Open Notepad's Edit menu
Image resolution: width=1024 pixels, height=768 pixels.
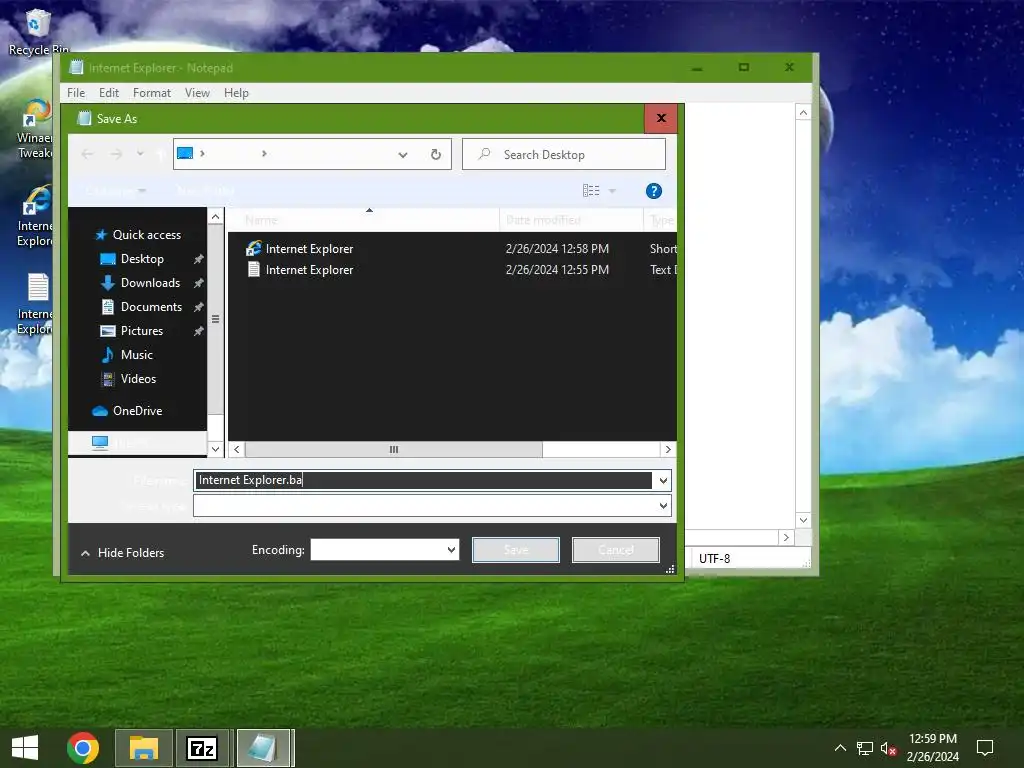[x=108, y=93]
